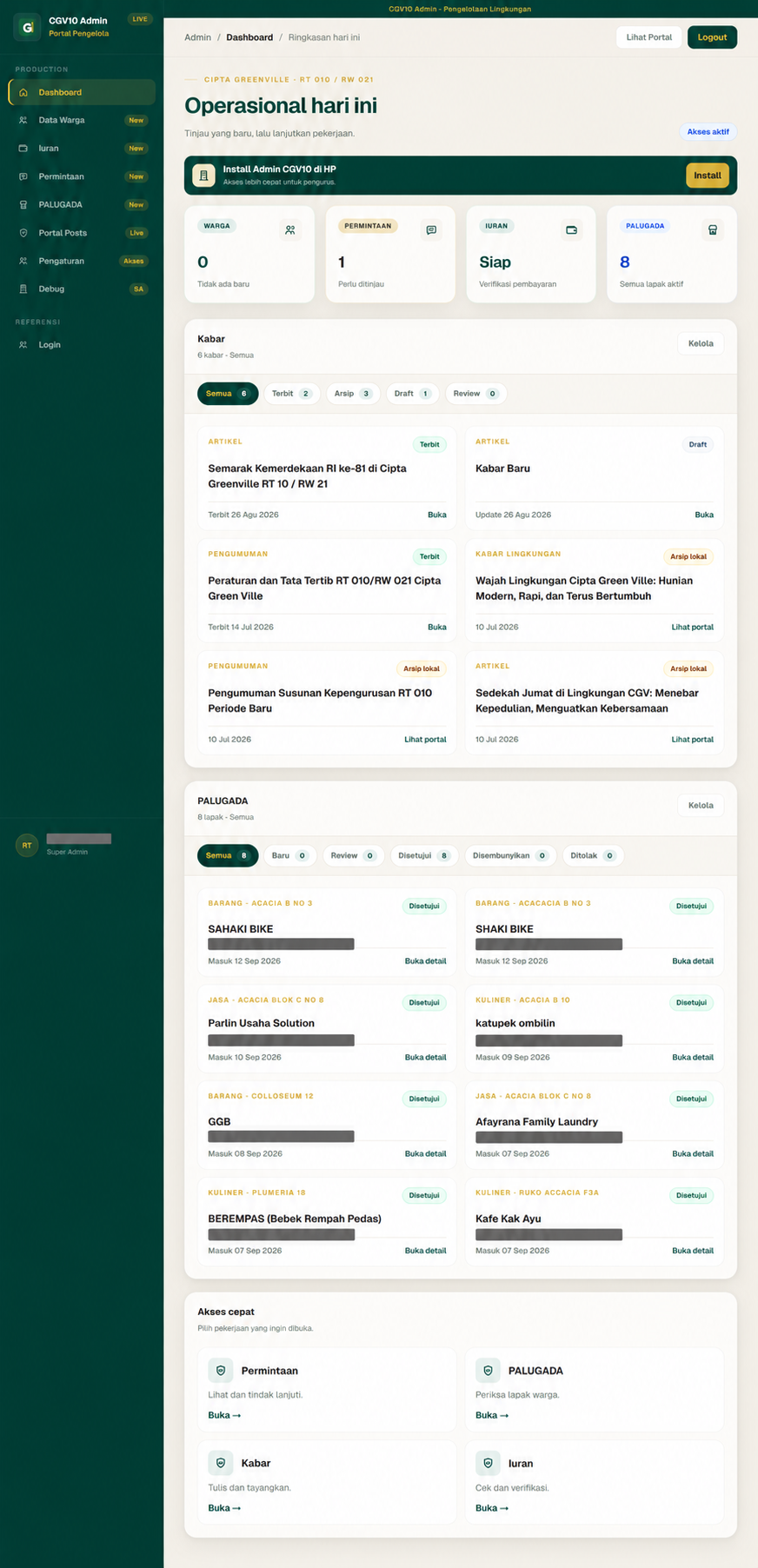Image resolution: width=758 pixels, height=1568 pixels.
Task: Click the Pengaturan icon in sidebar
Action: click(23, 261)
